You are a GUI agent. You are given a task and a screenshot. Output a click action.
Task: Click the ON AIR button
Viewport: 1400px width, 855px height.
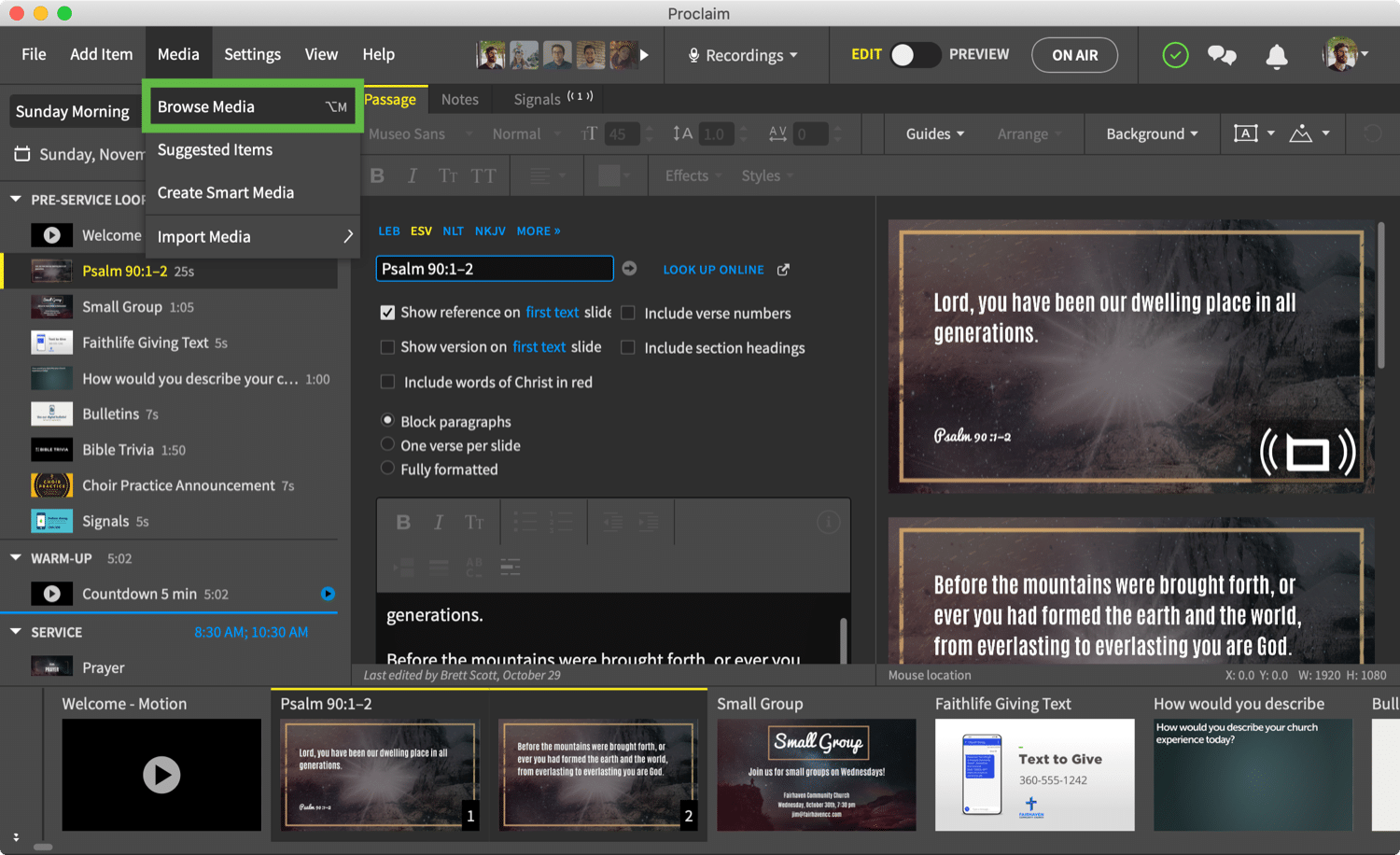(x=1074, y=55)
